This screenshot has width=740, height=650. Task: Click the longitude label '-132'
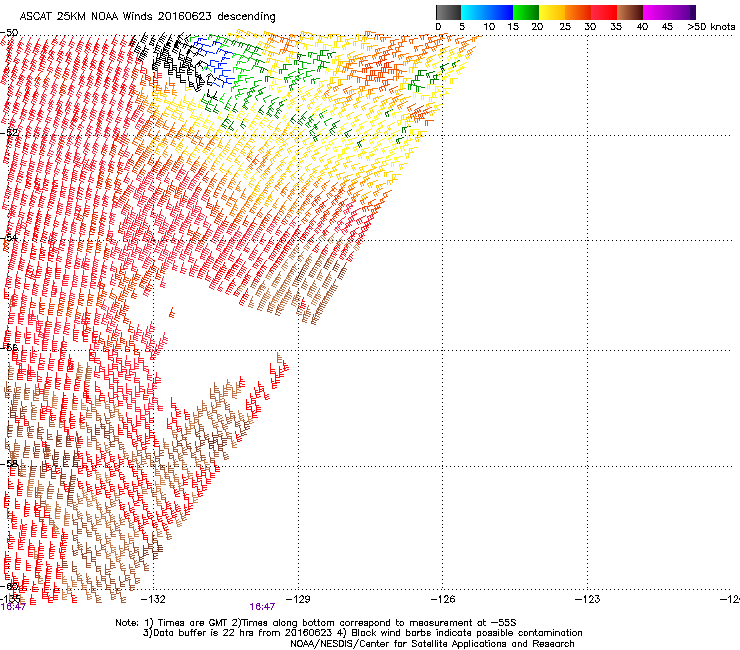point(153,599)
